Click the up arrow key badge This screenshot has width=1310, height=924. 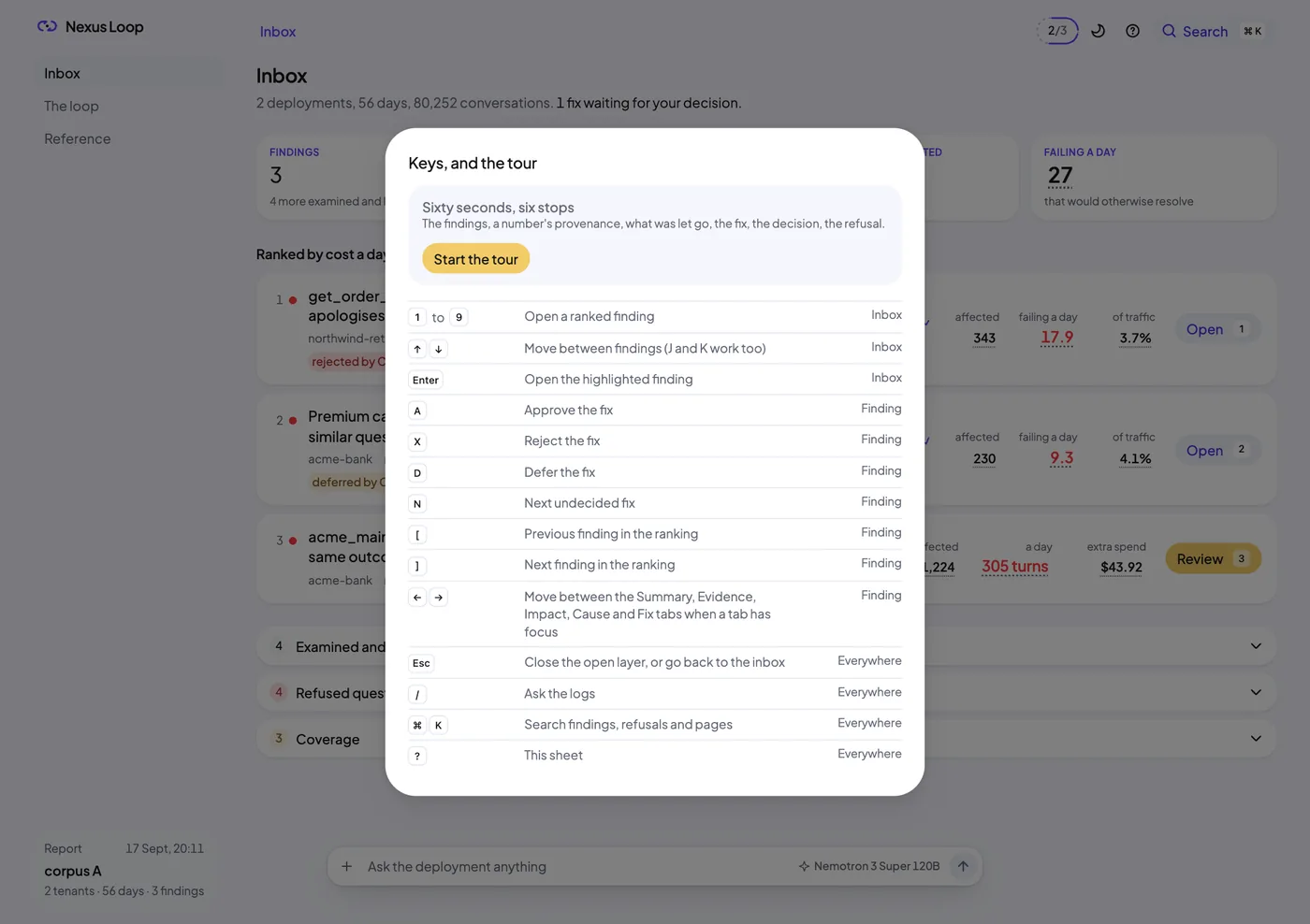[x=417, y=349]
